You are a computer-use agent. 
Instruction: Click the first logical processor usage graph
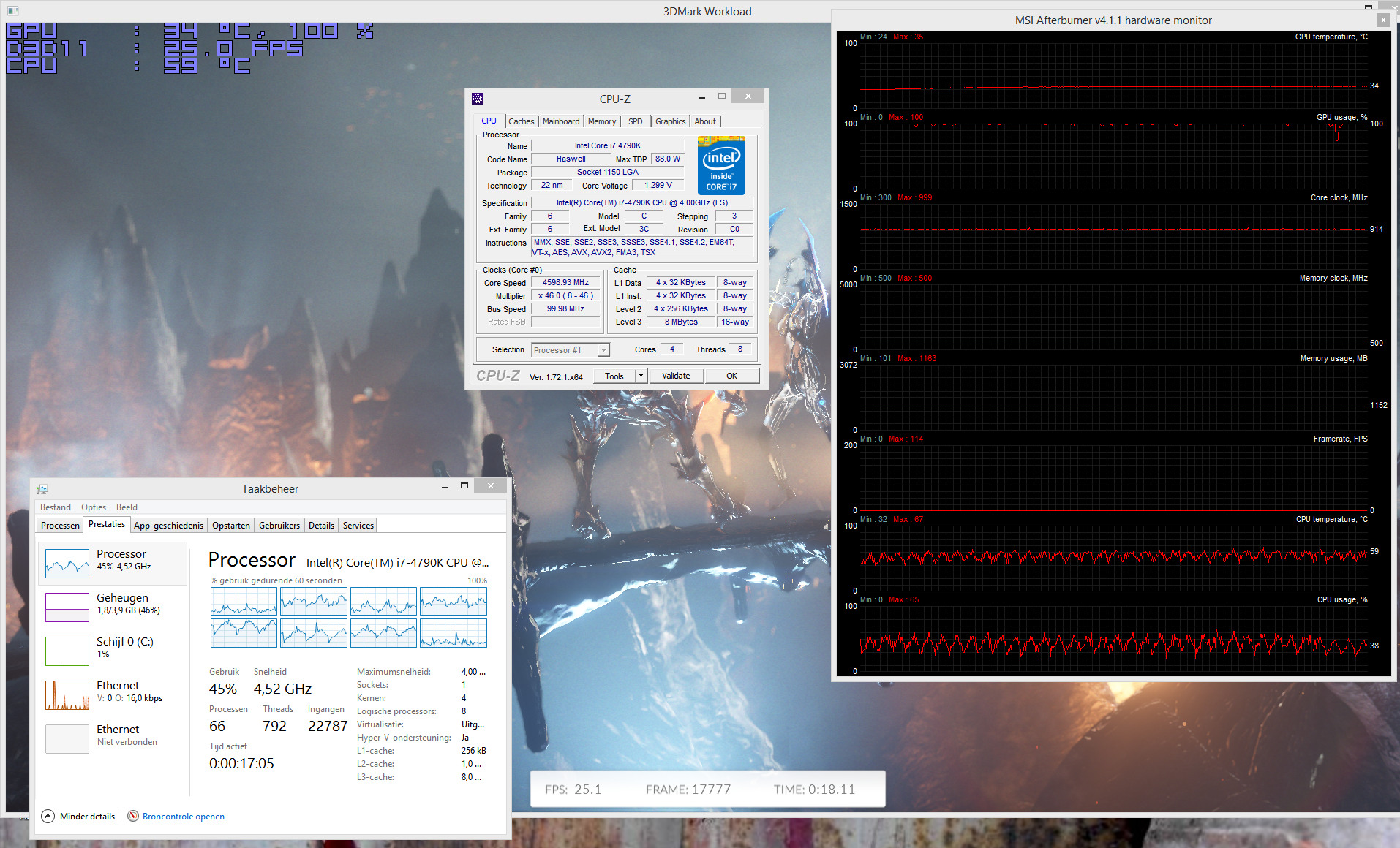point(244,602)
